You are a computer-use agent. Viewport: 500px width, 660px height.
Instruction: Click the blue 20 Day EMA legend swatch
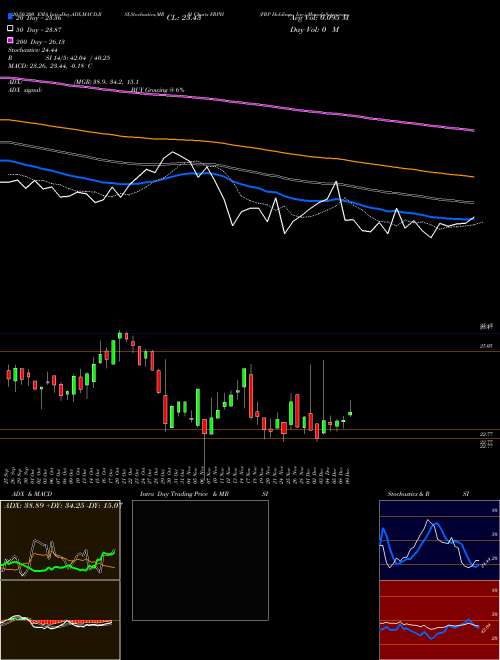click(11, 18)
